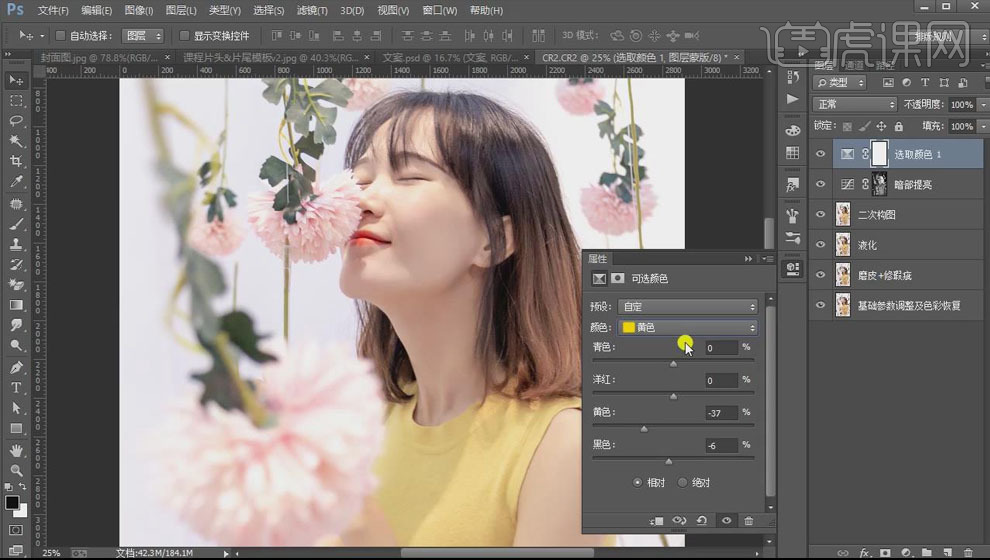Expand the blend mode dropdown 正常
Viewport: 990px width, 560px height.
click(x=855, y=104)
